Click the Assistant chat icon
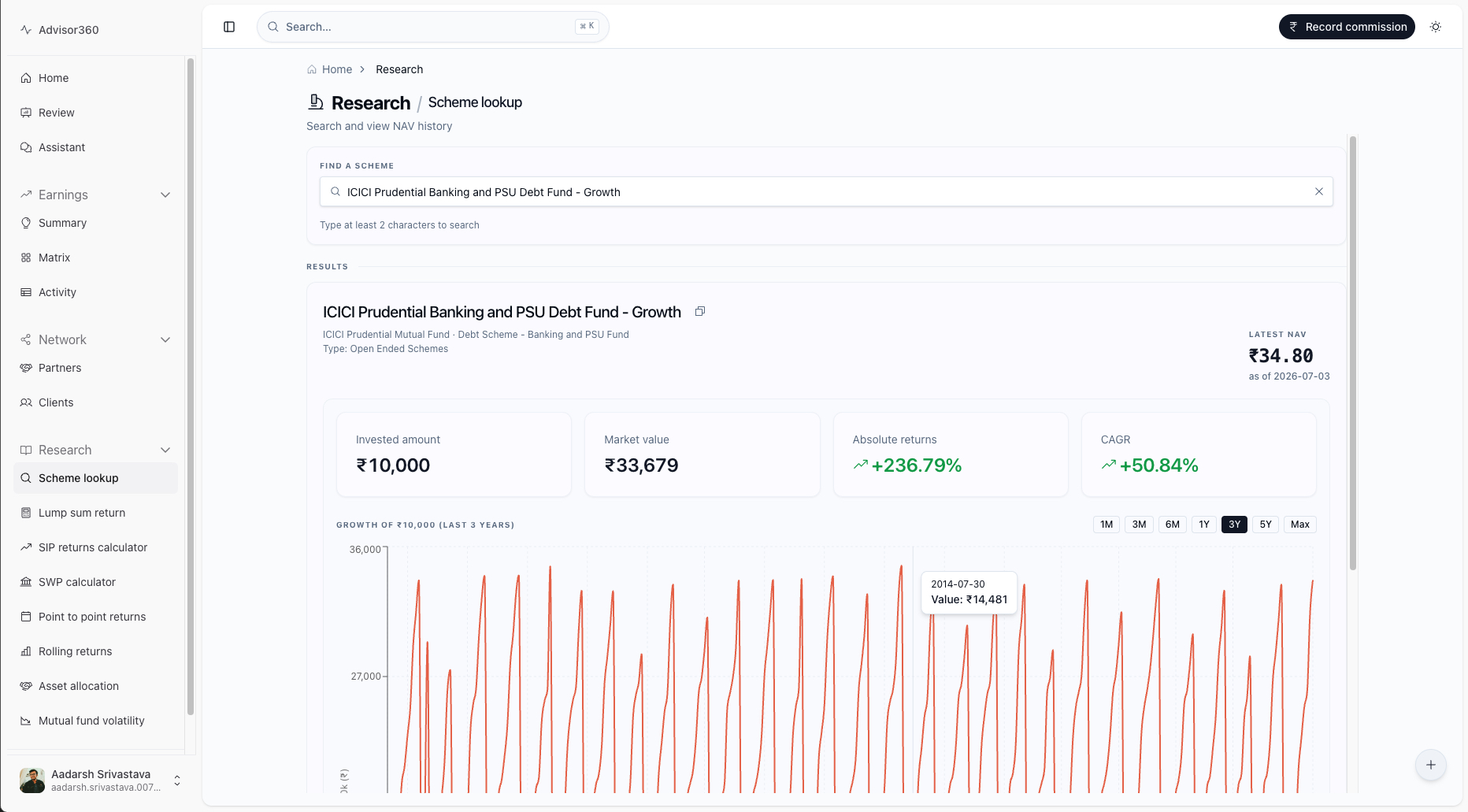 [x=26, y=147]
